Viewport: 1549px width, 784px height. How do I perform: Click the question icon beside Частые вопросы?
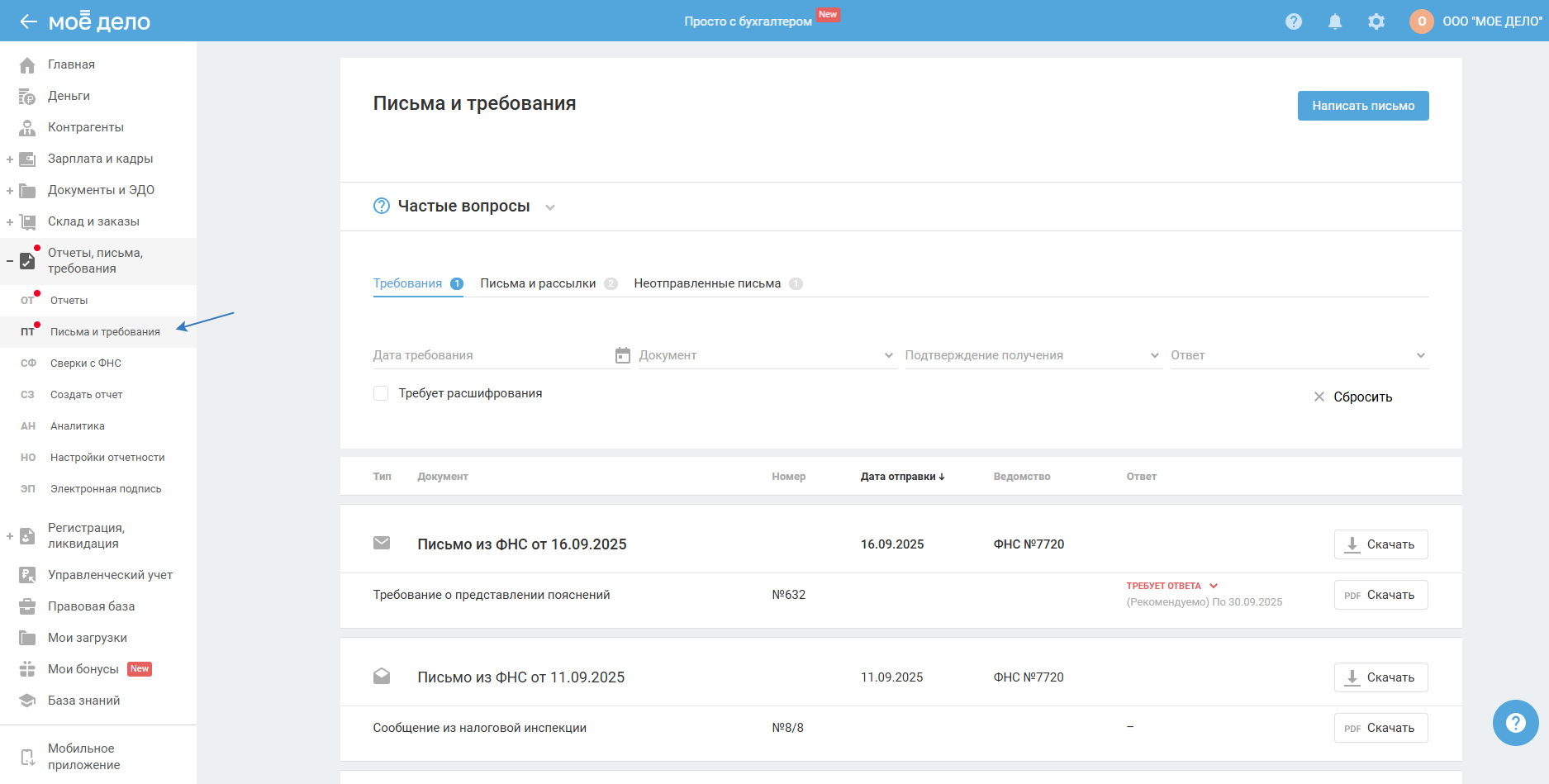tap(382, 206)
